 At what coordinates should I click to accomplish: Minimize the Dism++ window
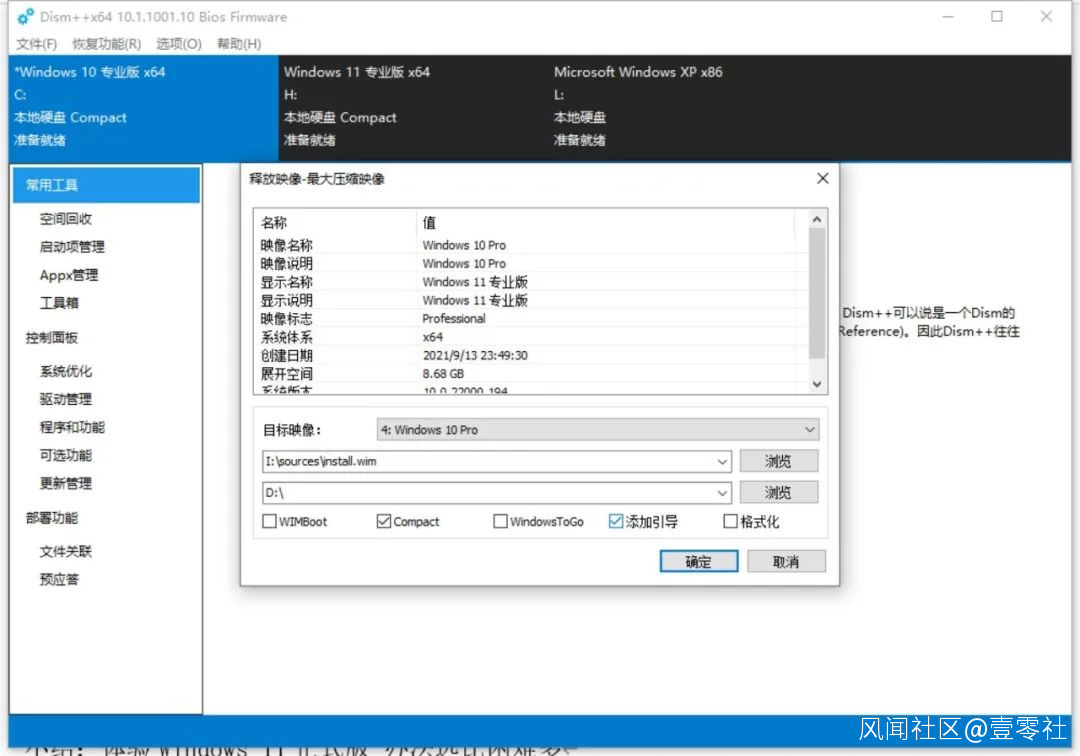tap(948, 16)
